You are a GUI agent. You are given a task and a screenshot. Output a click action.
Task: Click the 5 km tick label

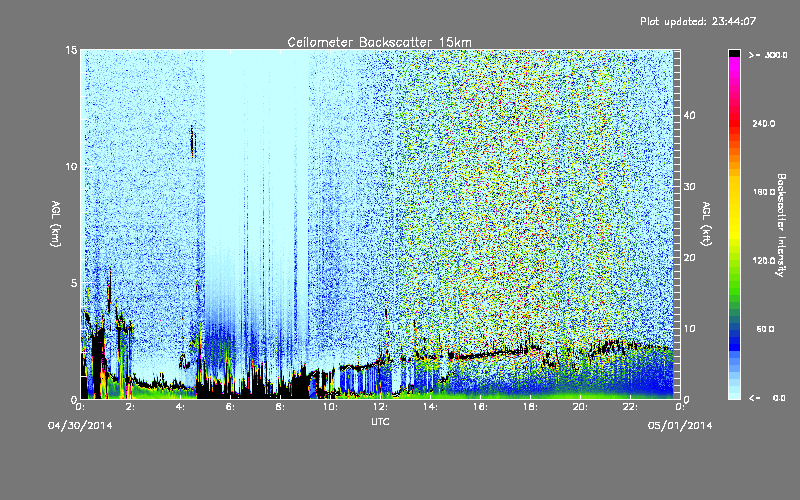74,283
